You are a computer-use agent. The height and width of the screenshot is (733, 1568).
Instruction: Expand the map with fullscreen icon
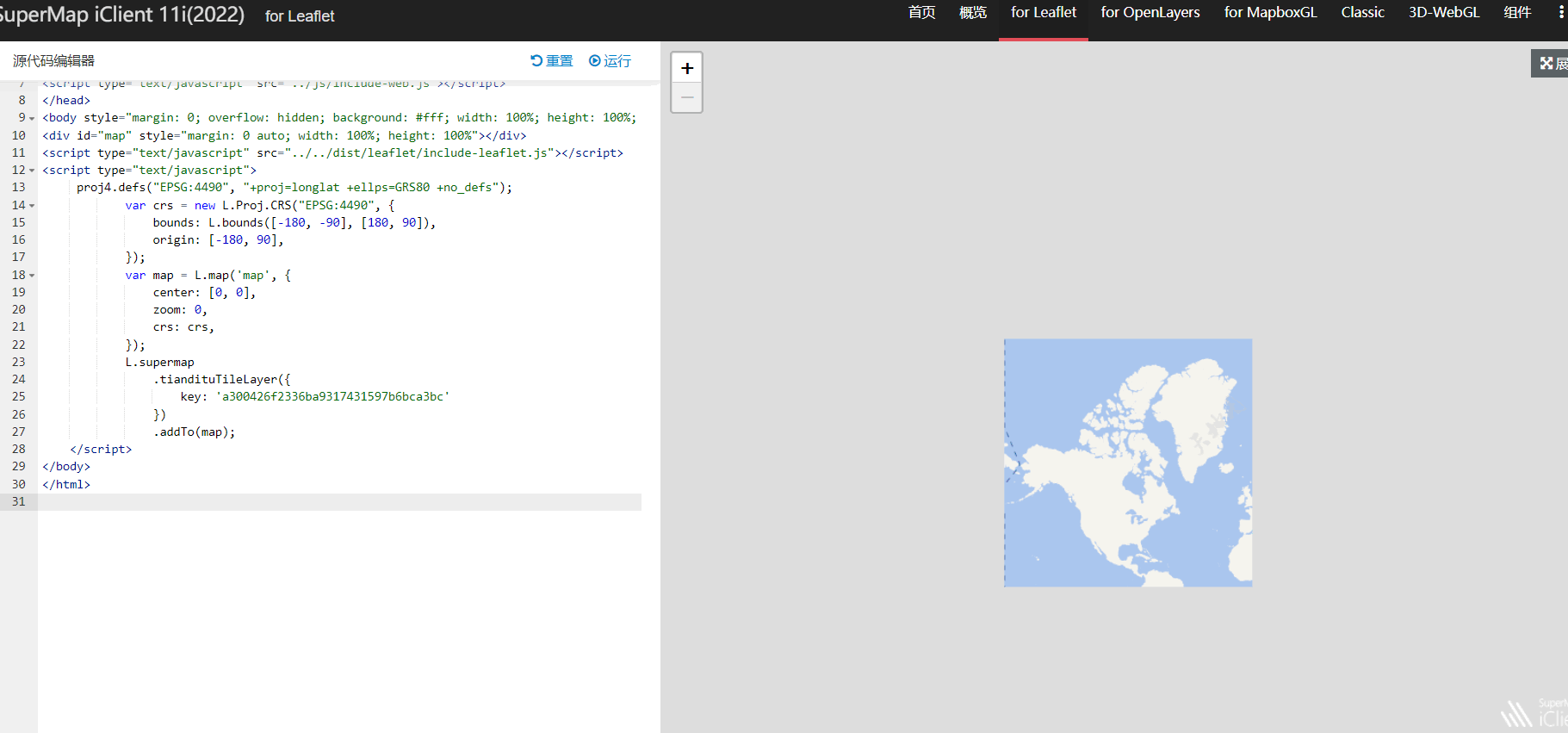pyautogui.click(x=1550, y=63)
